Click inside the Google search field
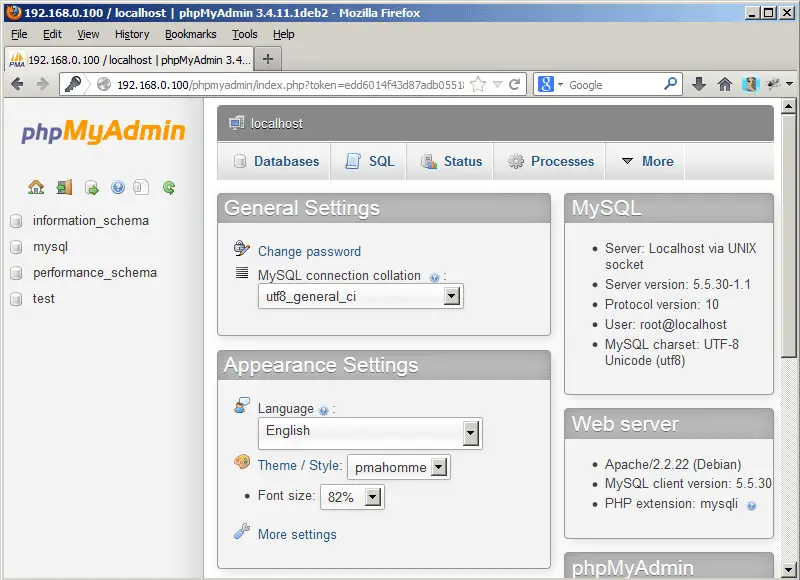Viewport: 800px width, 580px height. tap(614, 85)
